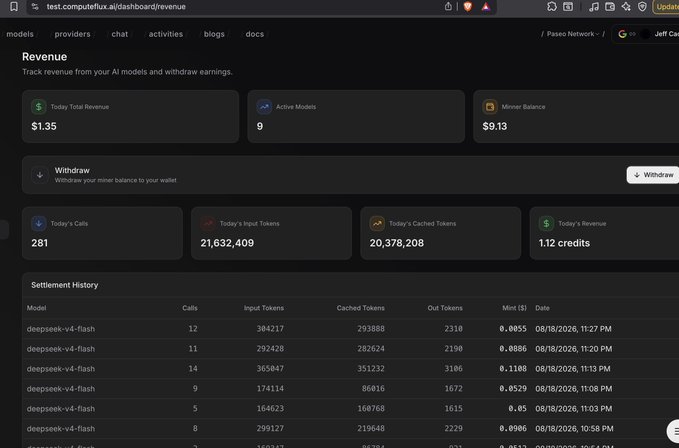Click the bookmark icon in browser toolbar

(x=14, y=6)
